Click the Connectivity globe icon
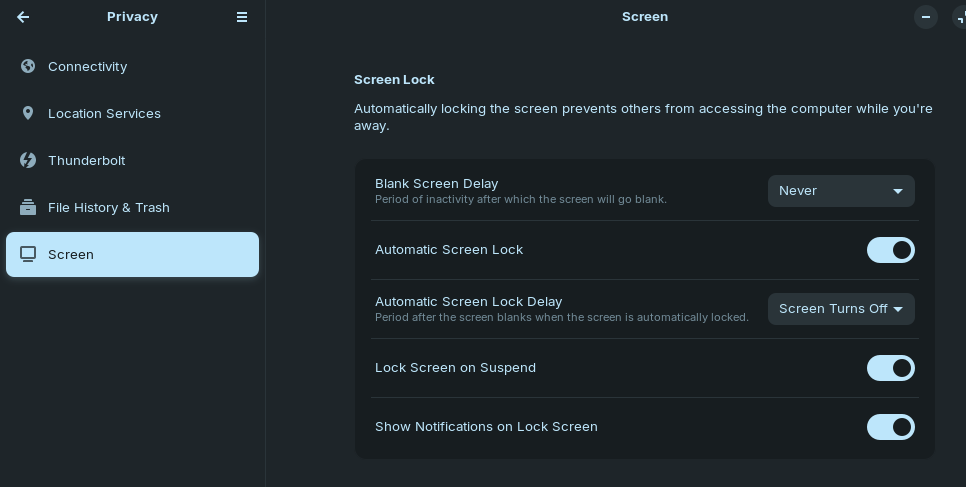The image size is (966, 487). click(x=28, y=66)
